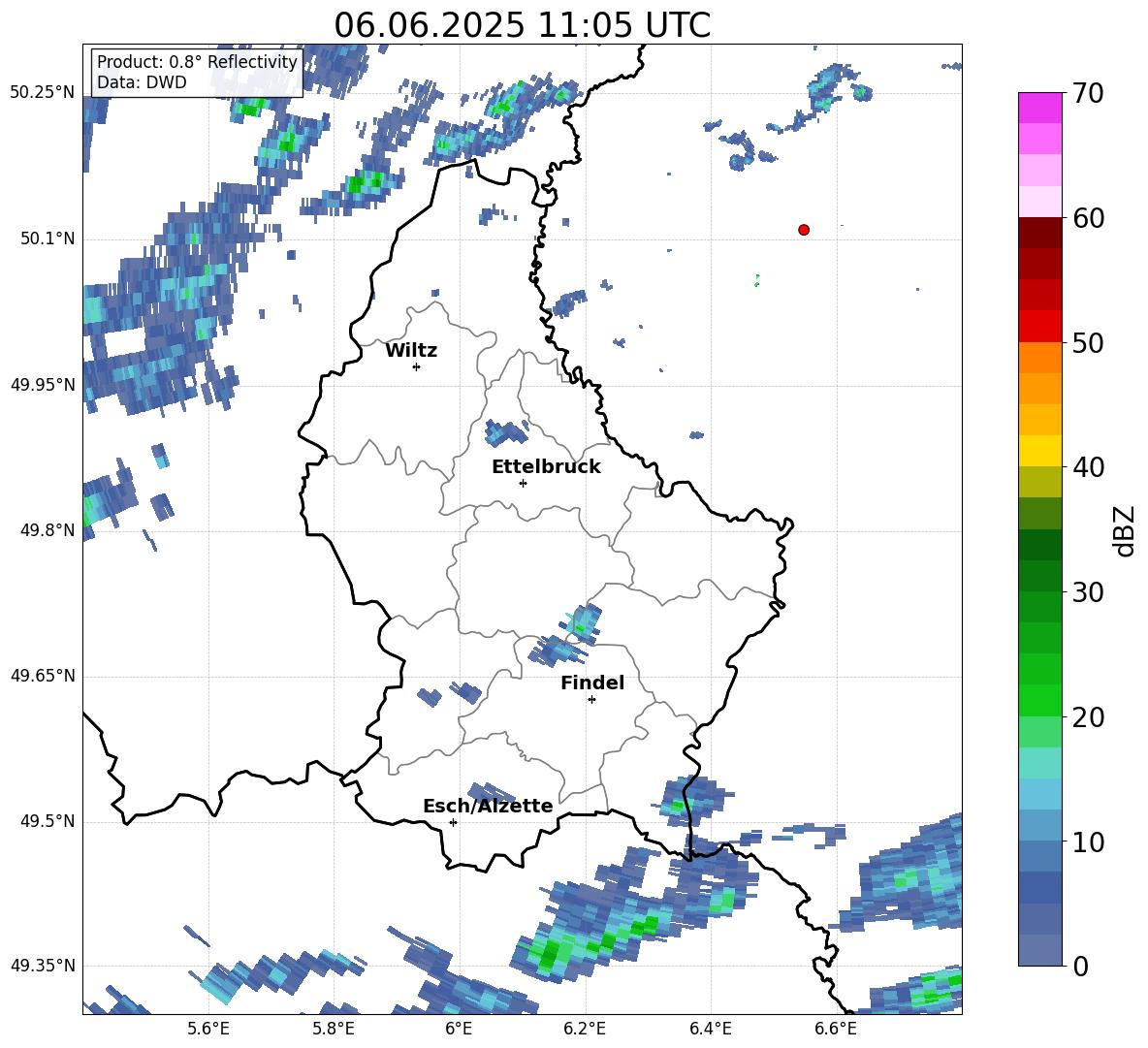This screenshot has height=1048, width=1148.
Task: Click the 49.5°N latitude label
Action: click(48, 821)
